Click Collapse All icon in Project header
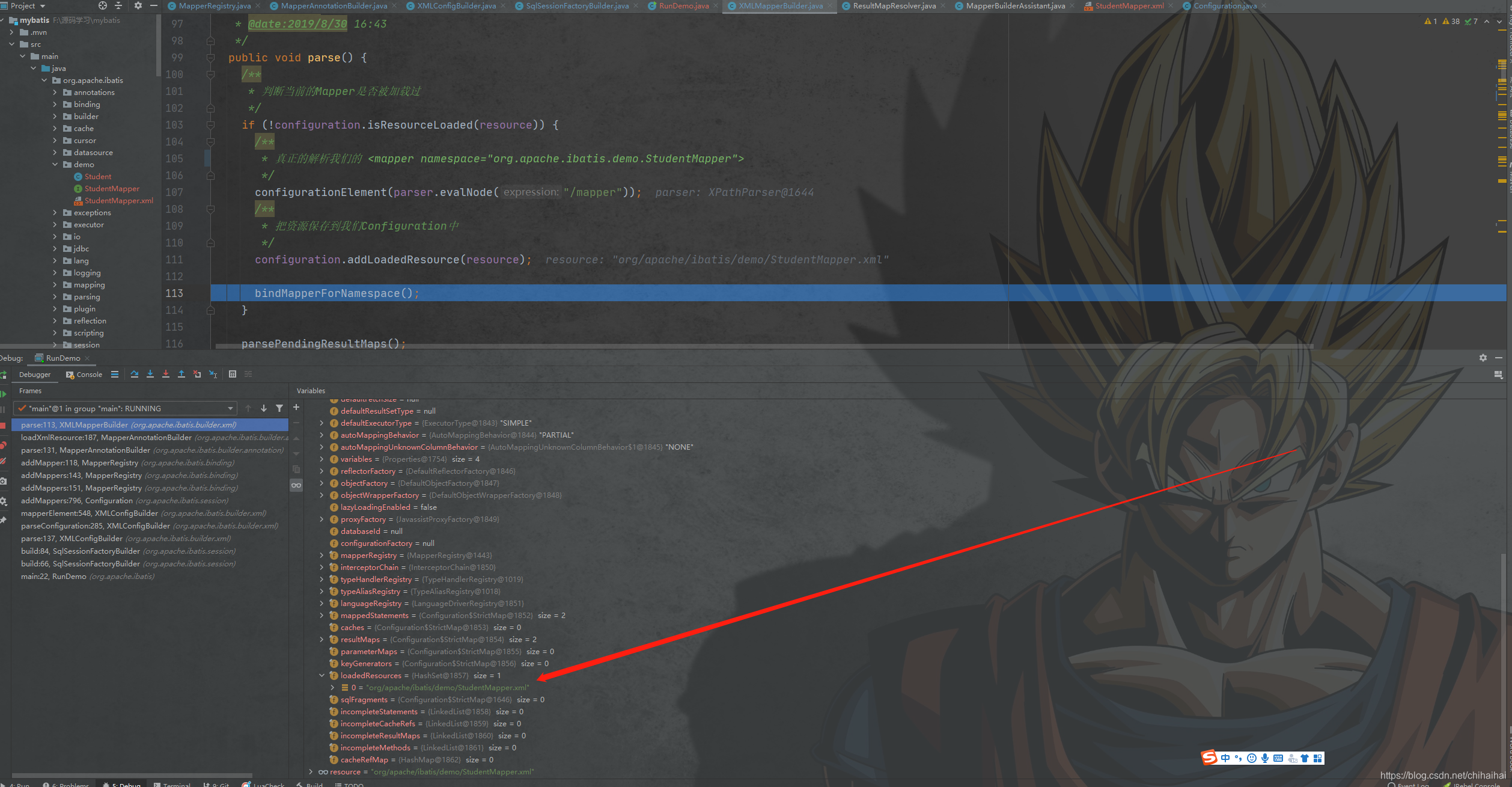This screenshot has width=1512, height=787. (118, 5)
